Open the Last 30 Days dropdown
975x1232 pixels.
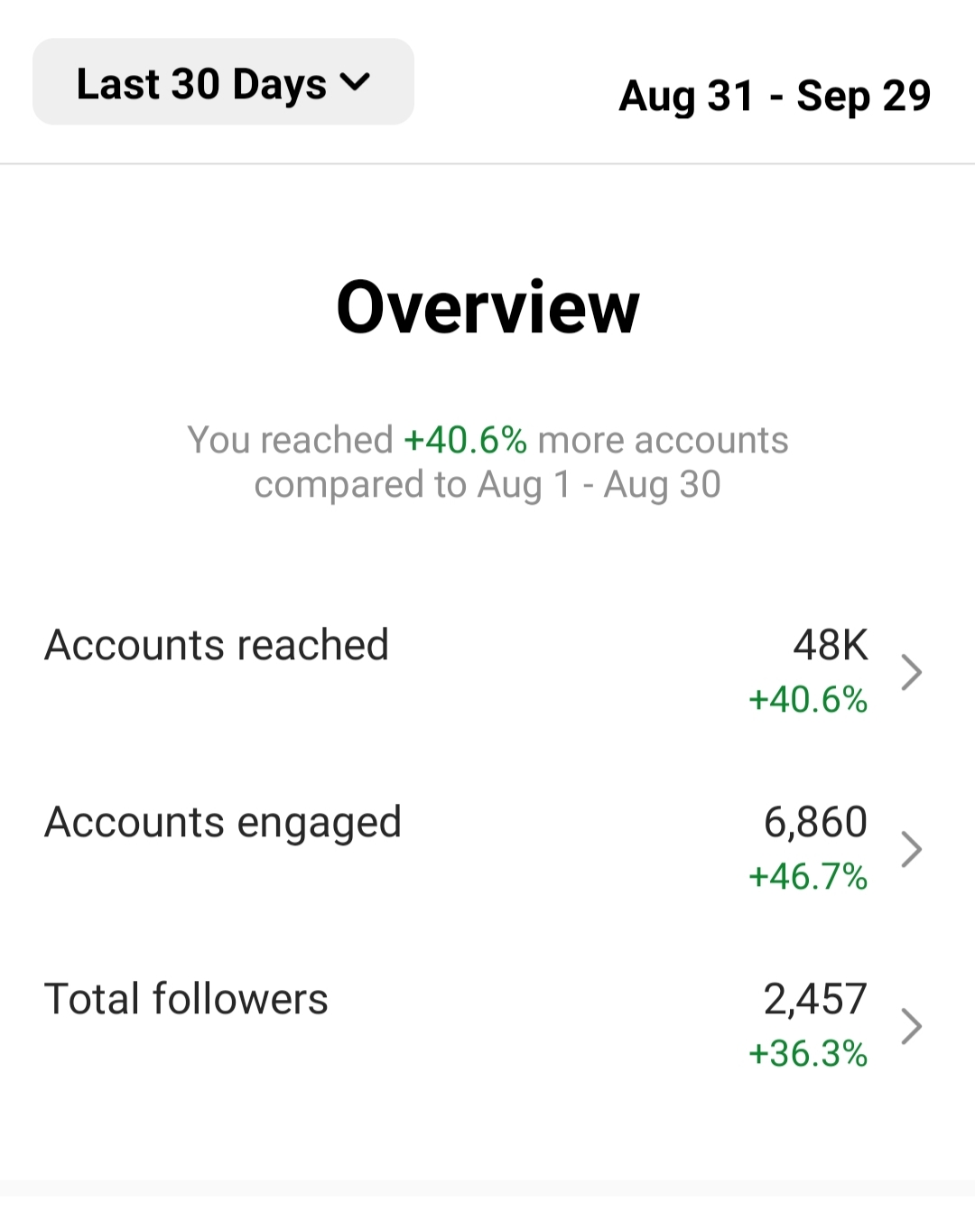click(223, 82)
